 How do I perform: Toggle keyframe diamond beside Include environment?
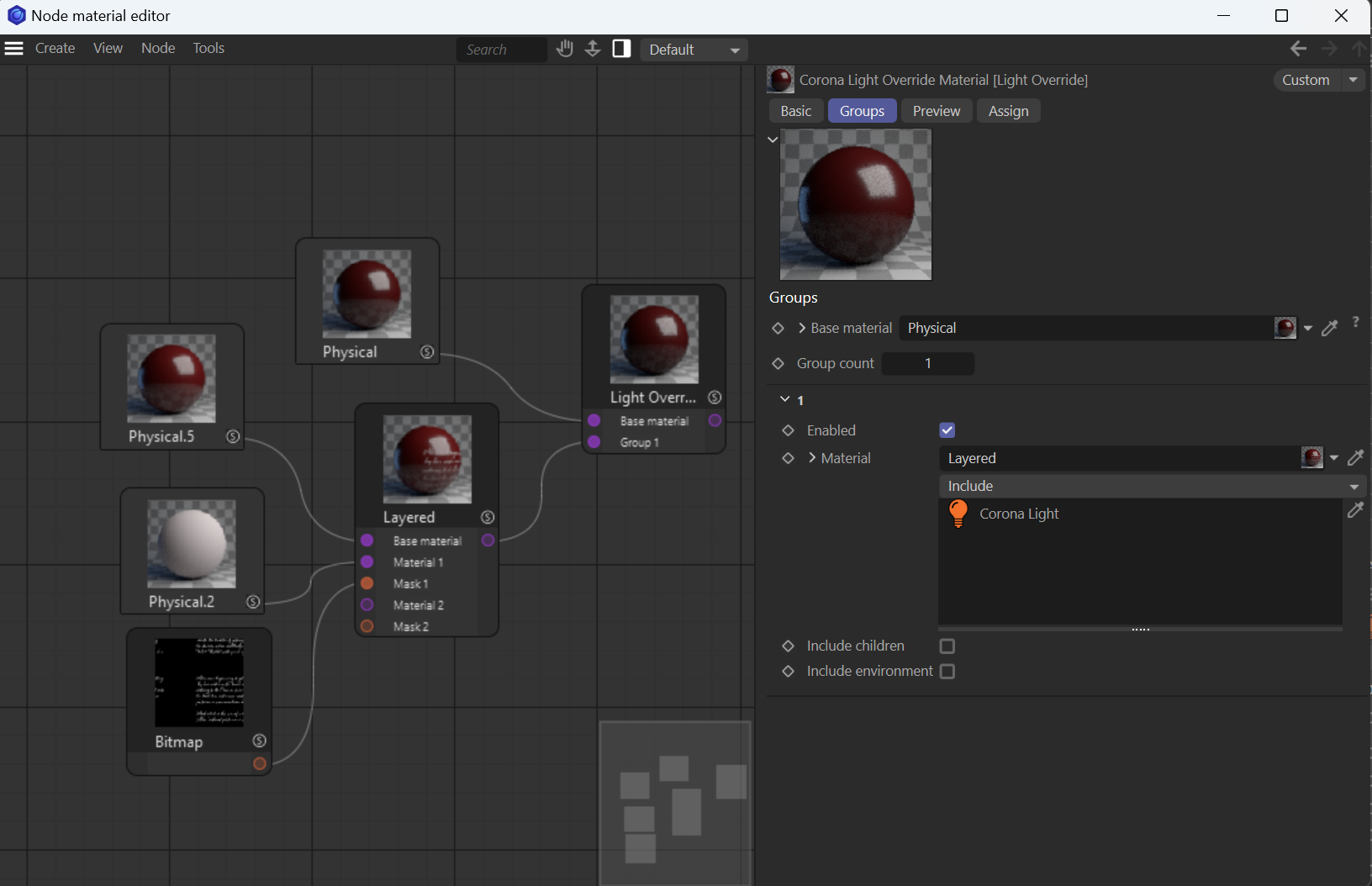tap(789, 672)
